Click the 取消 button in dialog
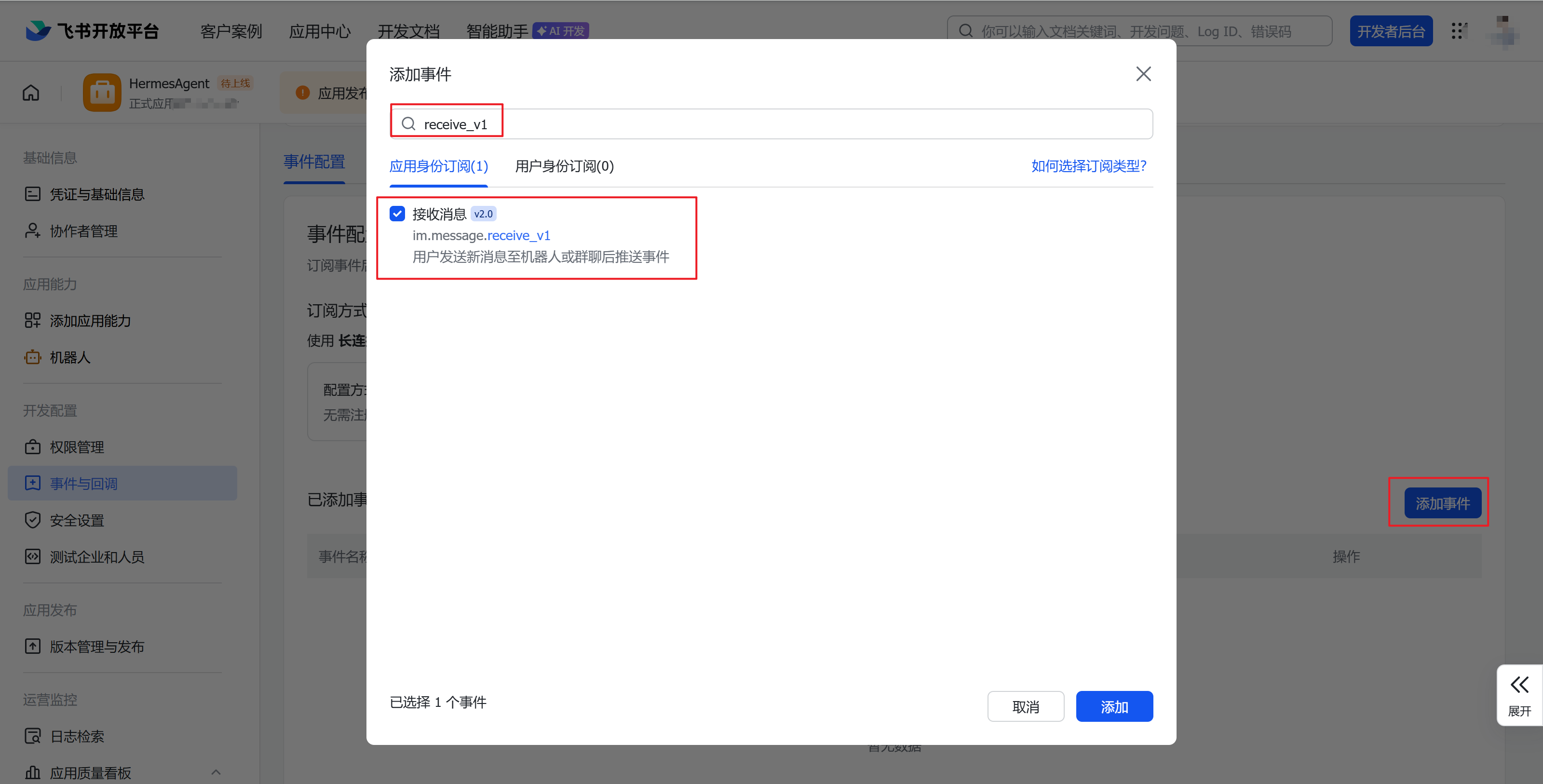This screenshot has width=1543, height=784. [x=1026, y=707]
